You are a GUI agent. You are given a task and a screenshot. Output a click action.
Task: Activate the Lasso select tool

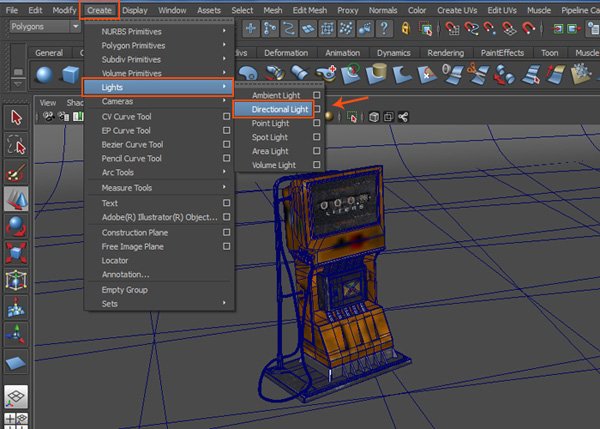(16, 145)
